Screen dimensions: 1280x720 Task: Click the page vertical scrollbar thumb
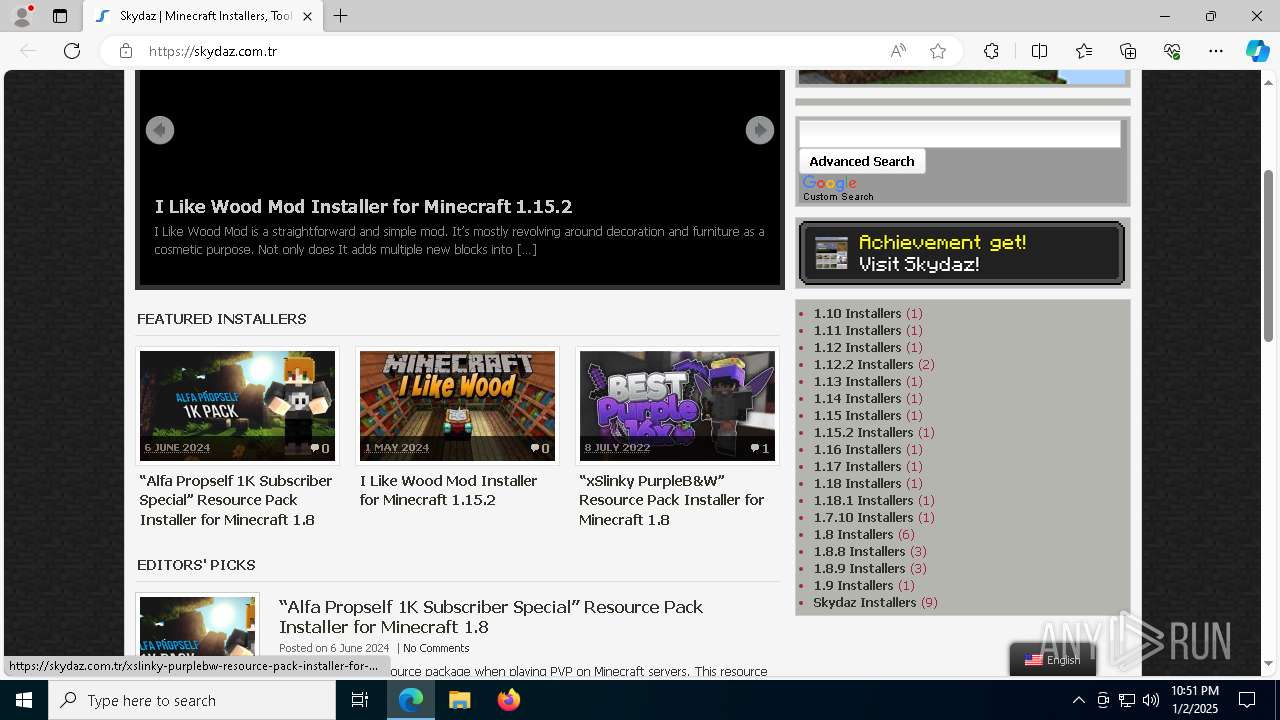[1268, 255]
